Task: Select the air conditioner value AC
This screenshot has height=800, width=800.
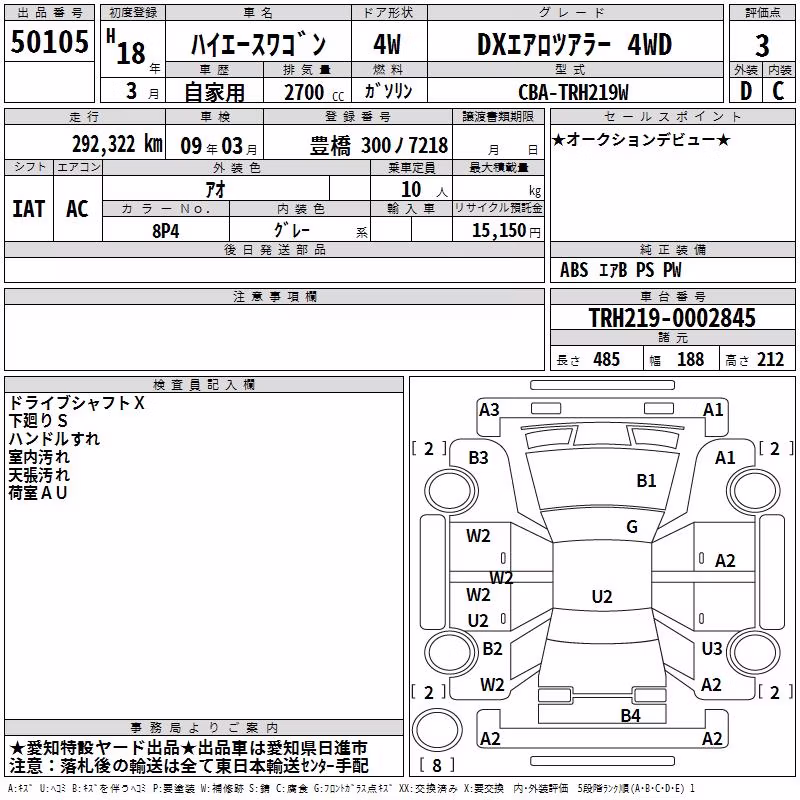Action: [77, 209]
